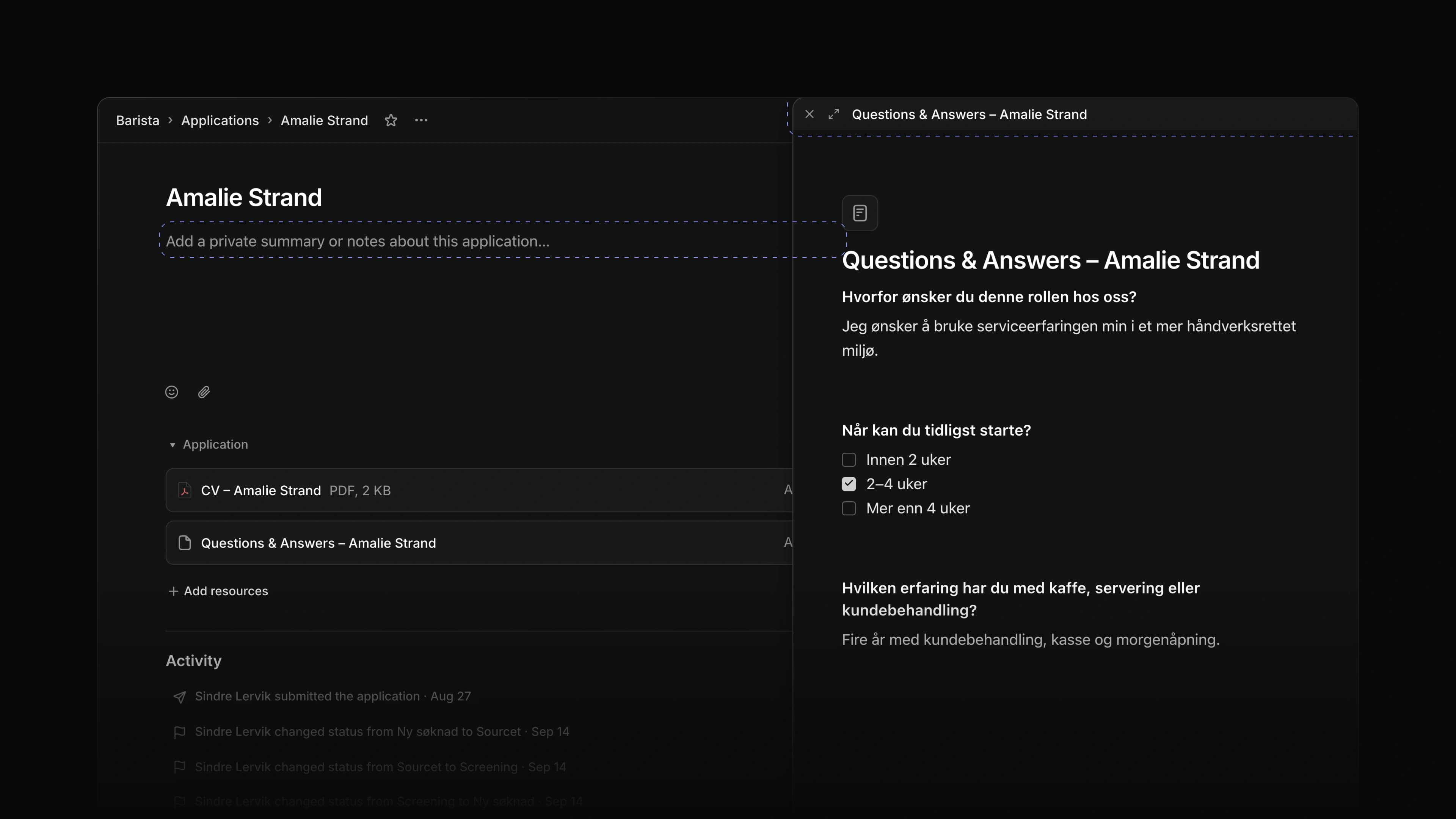Check the Mer enn 4 uker checkbox
Screen dimensions: 1456x819
point(849,508)
